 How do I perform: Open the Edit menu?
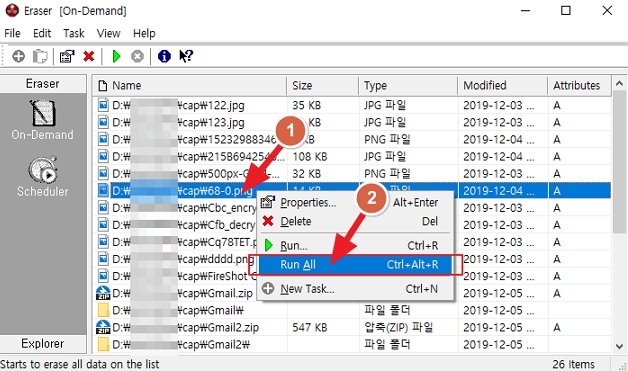tap(42, 33)
